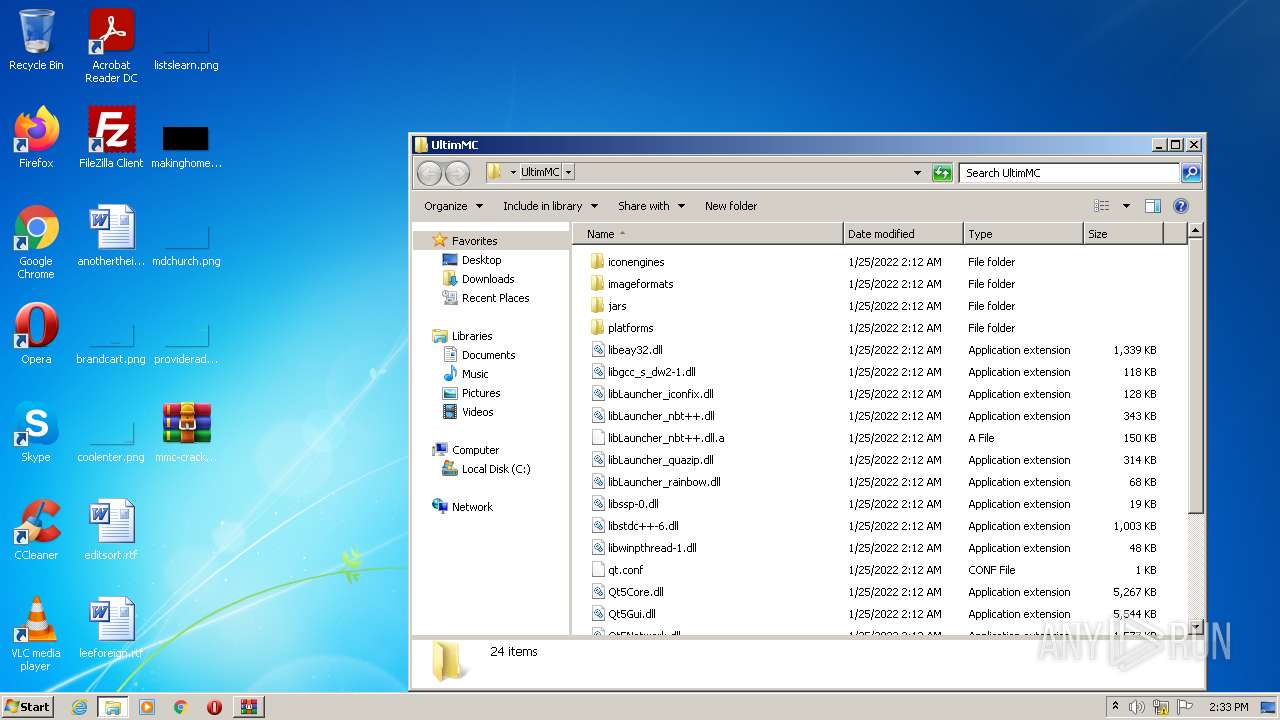Open Videos library in navigation pane
1280x720 pixels.
[477, 412]
